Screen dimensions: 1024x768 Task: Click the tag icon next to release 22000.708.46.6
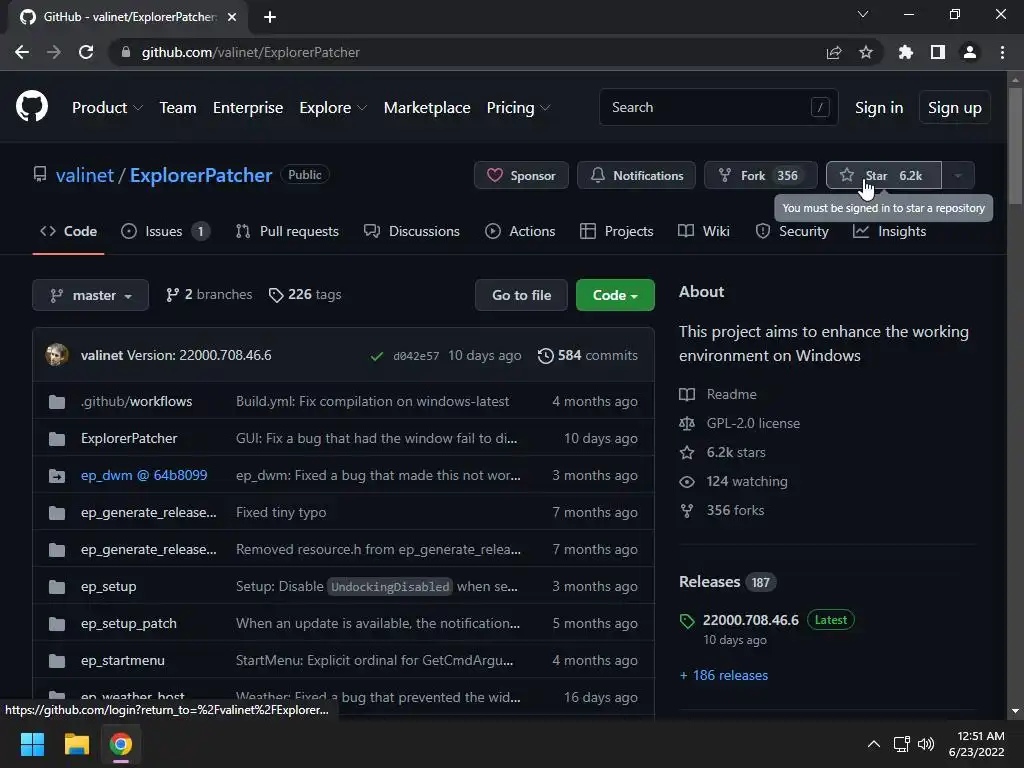click(x=687, y=621)
